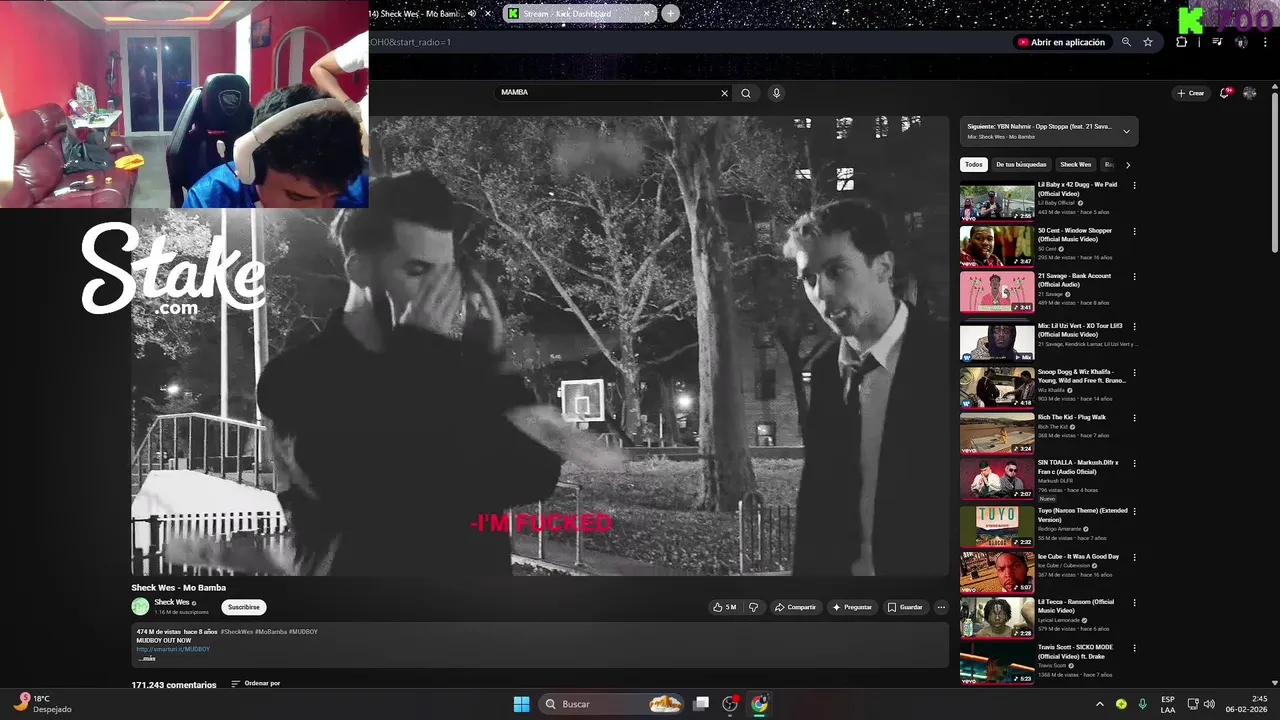Viewport: 1280px width, 720px height.
Task: Open Chrome from the taskbar
Action: (x=759, y=704)
